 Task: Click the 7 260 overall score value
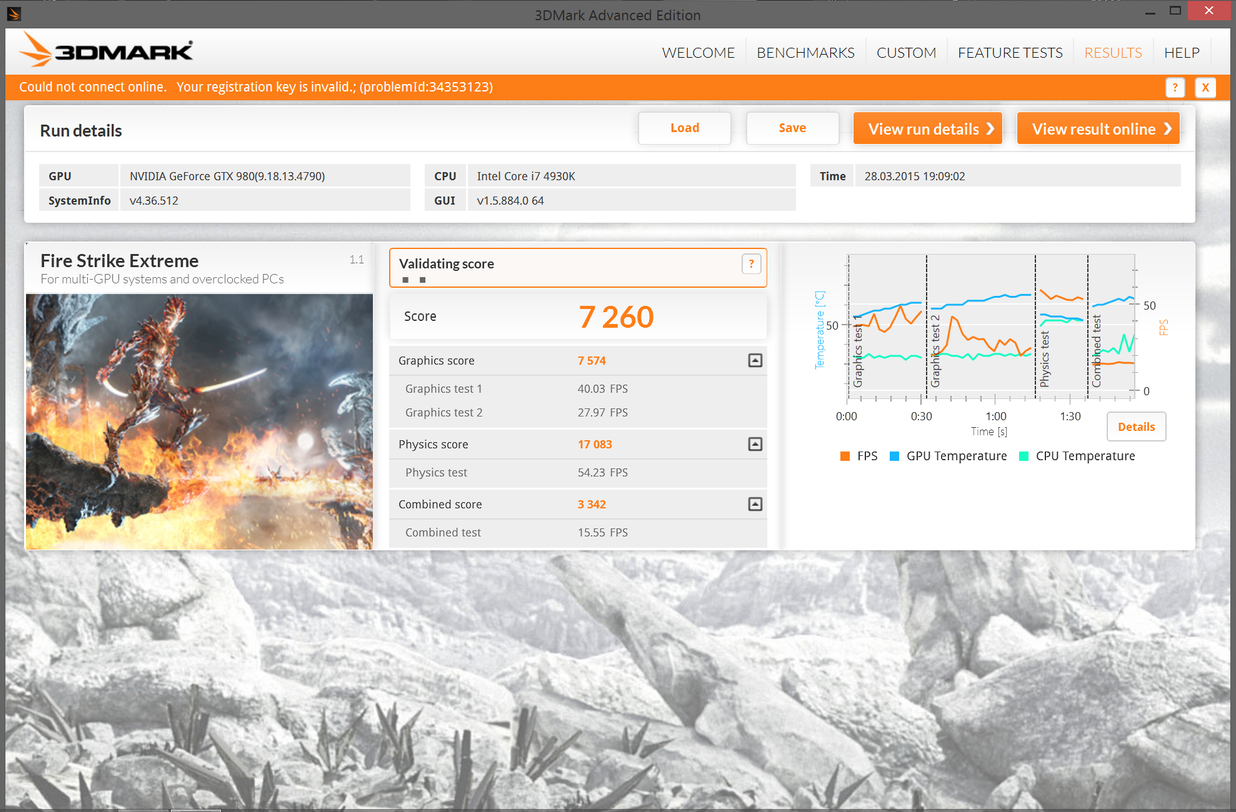coord(616,317)
